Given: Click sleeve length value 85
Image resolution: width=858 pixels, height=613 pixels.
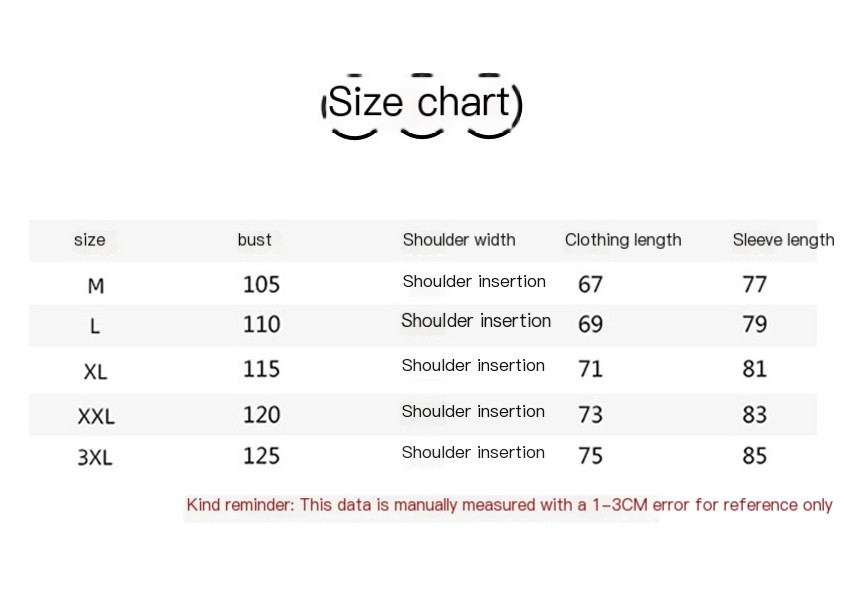Looking at the screenshot, I should coord(754,456).
